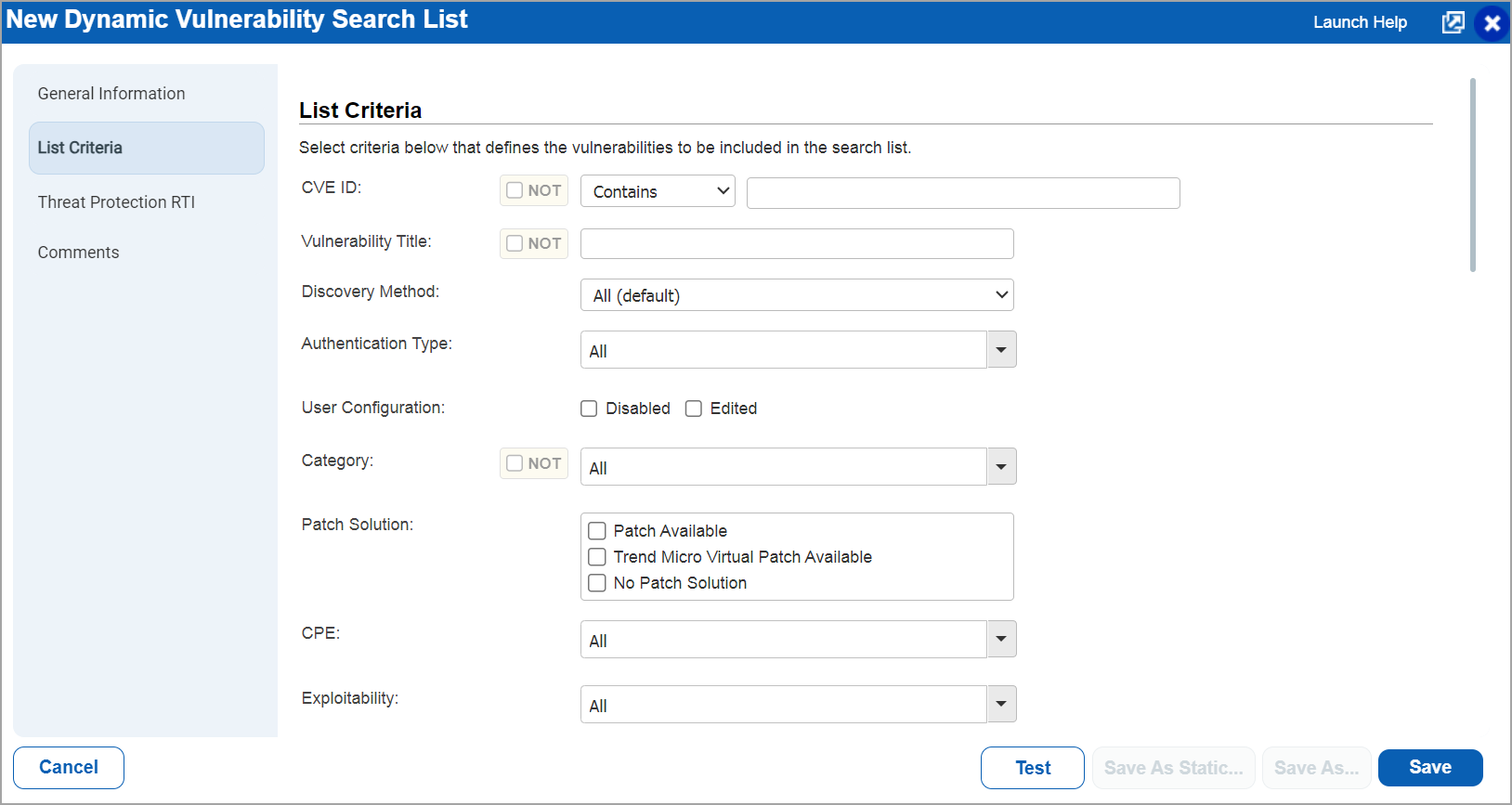Screen dimensions: 1512x805
Task: Click the Vulnerability Title text field
Action: point(796,244)
